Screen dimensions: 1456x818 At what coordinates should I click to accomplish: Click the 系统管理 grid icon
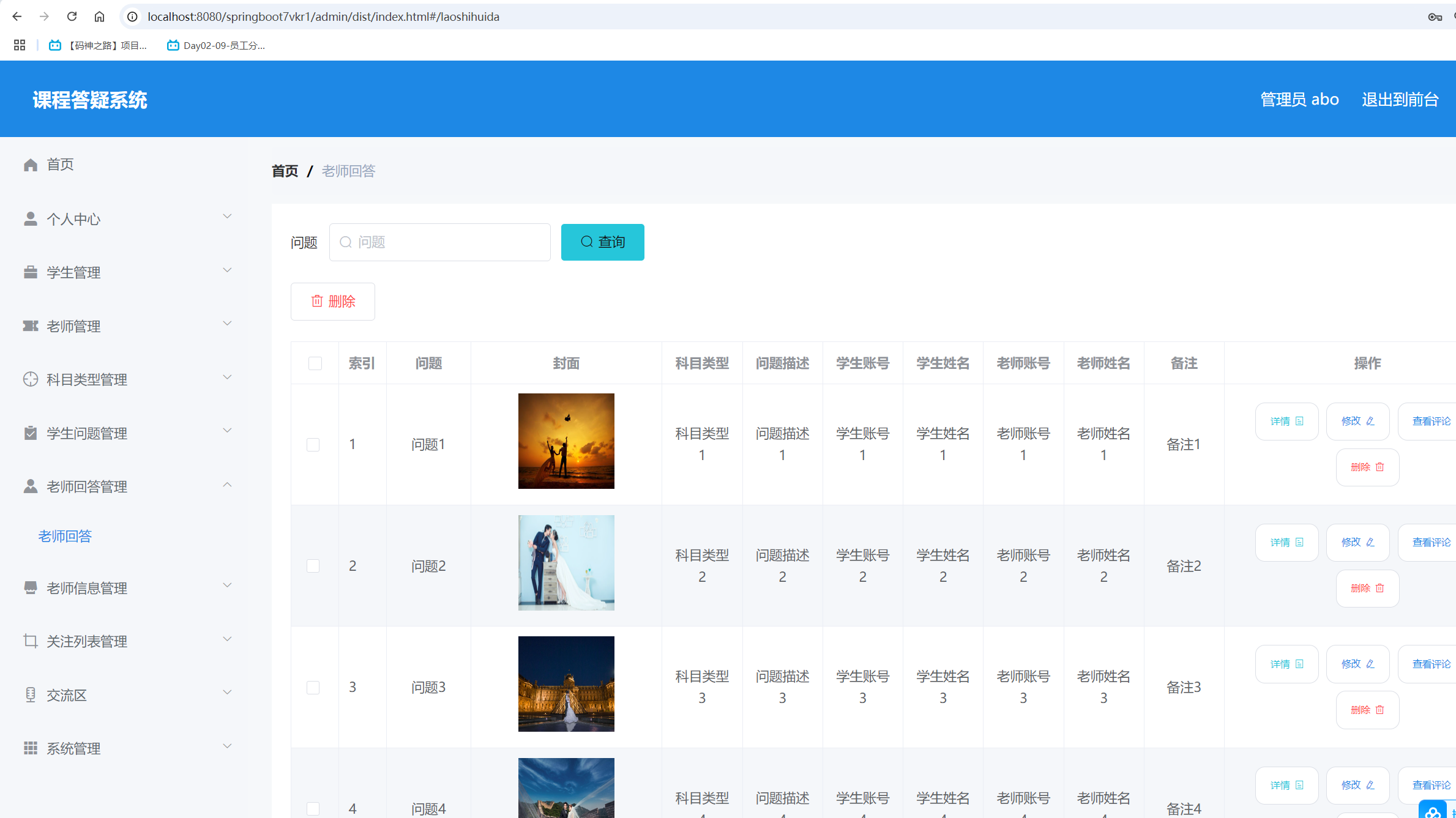[x=31, y=748]
